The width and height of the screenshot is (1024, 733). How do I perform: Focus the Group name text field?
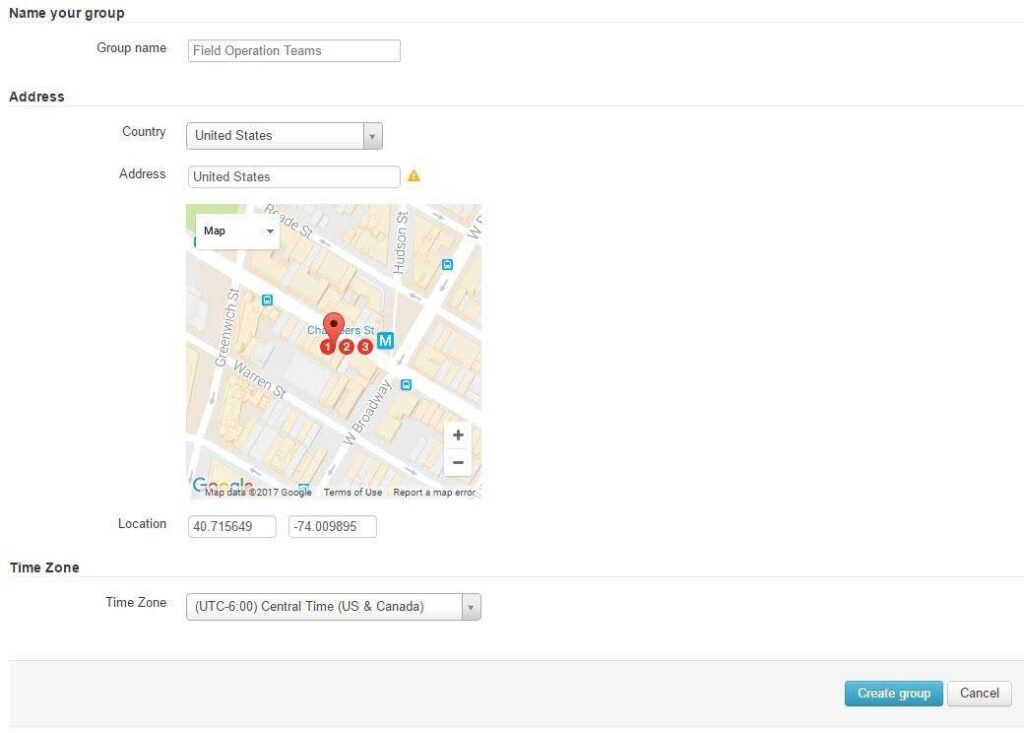[x=294, y=51]
